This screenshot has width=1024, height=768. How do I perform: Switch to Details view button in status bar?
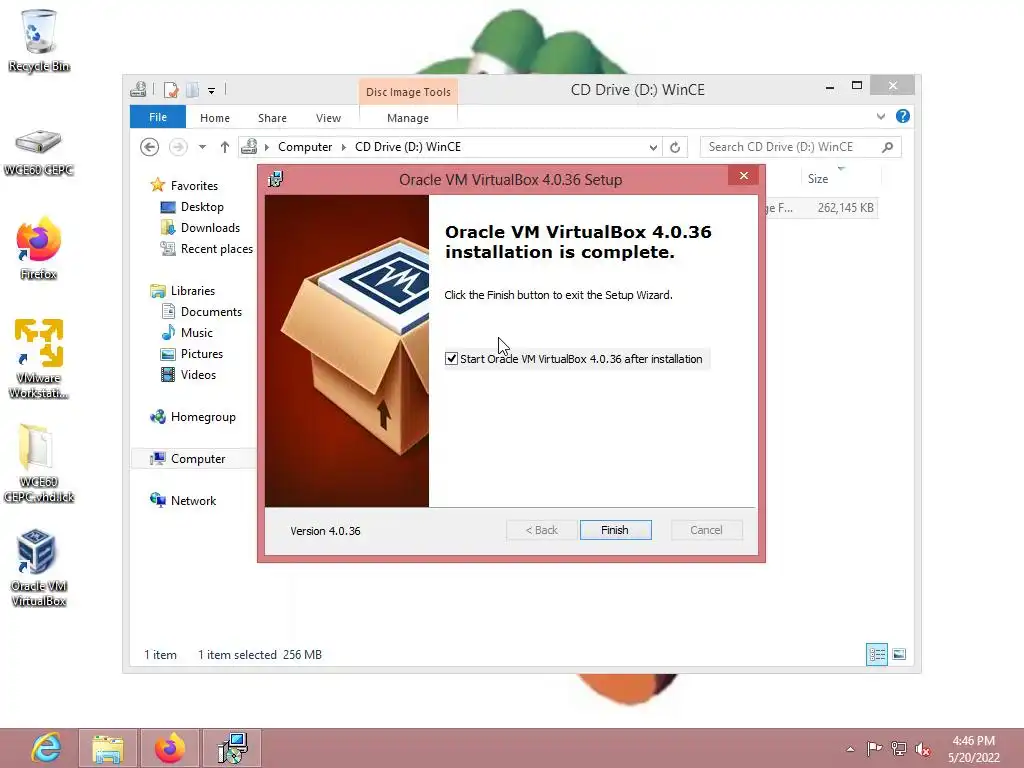point(876,654)
